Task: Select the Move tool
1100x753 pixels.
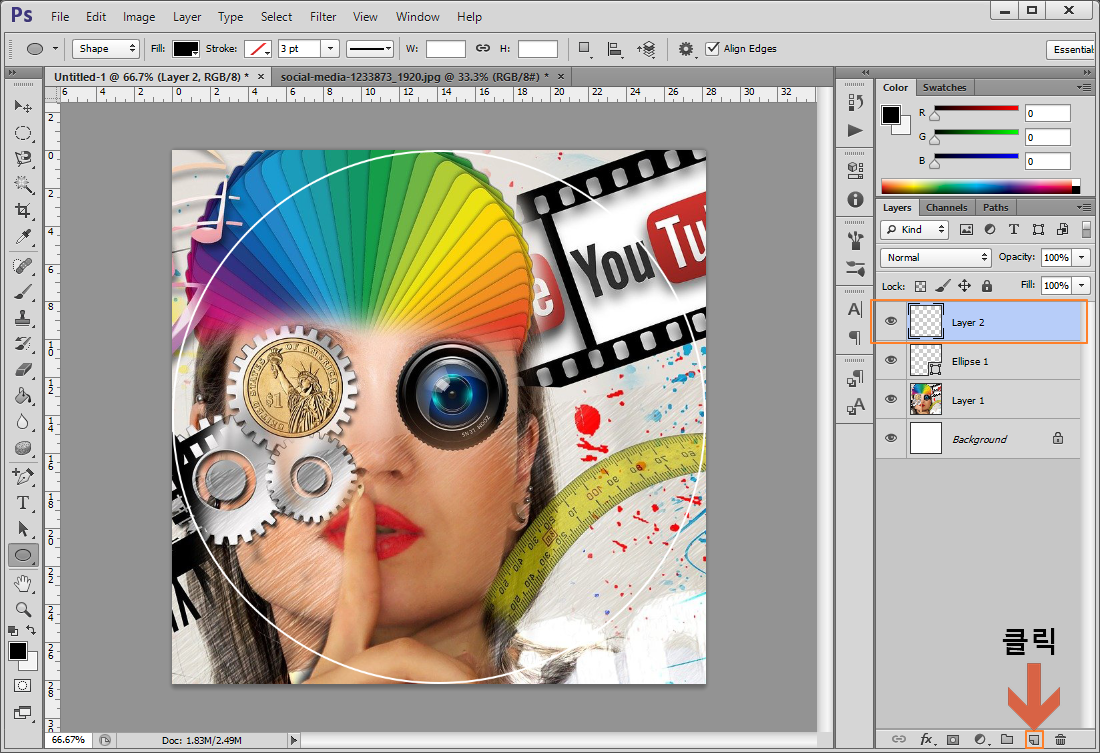Action: tap(23, 106)
